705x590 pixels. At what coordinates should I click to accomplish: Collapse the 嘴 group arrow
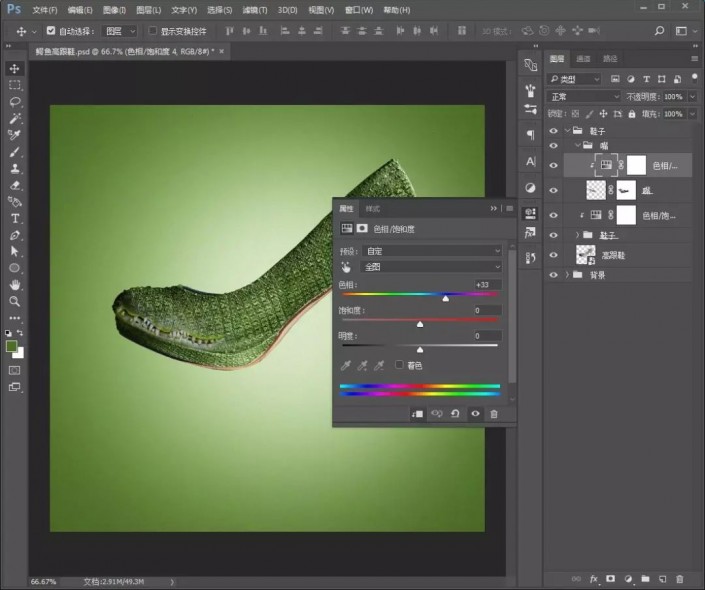pyautogui.click(x=578, y=145)
